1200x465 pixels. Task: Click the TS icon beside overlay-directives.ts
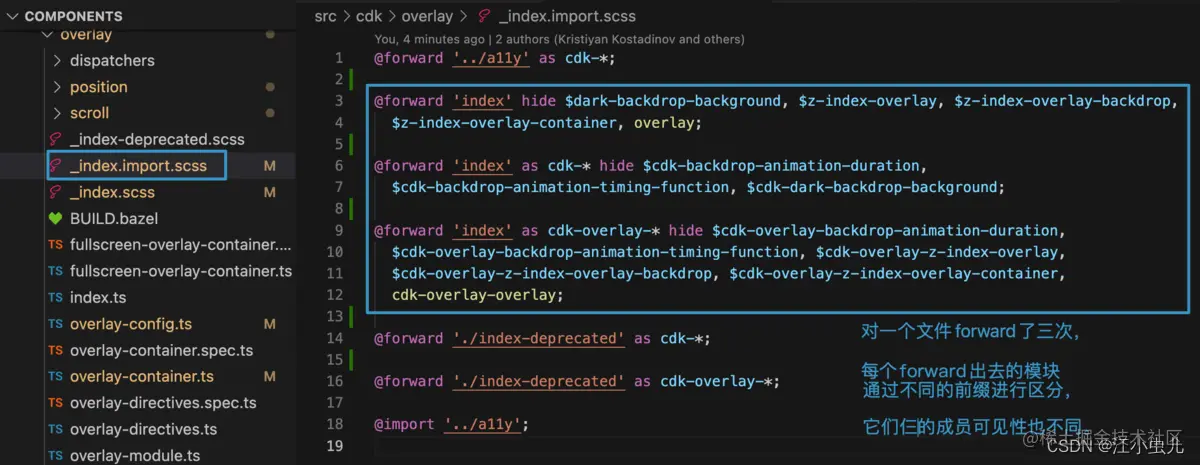(56, 429)
